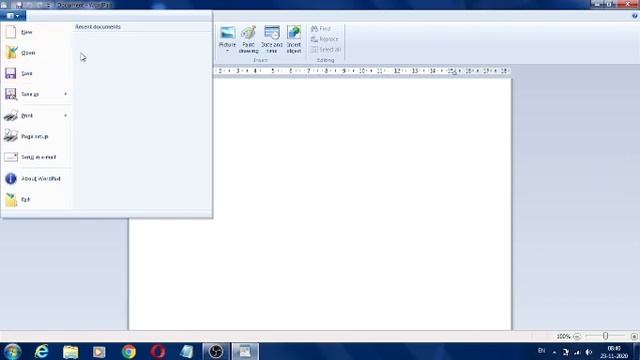Insert a Paint drawing

coord(248,39)
